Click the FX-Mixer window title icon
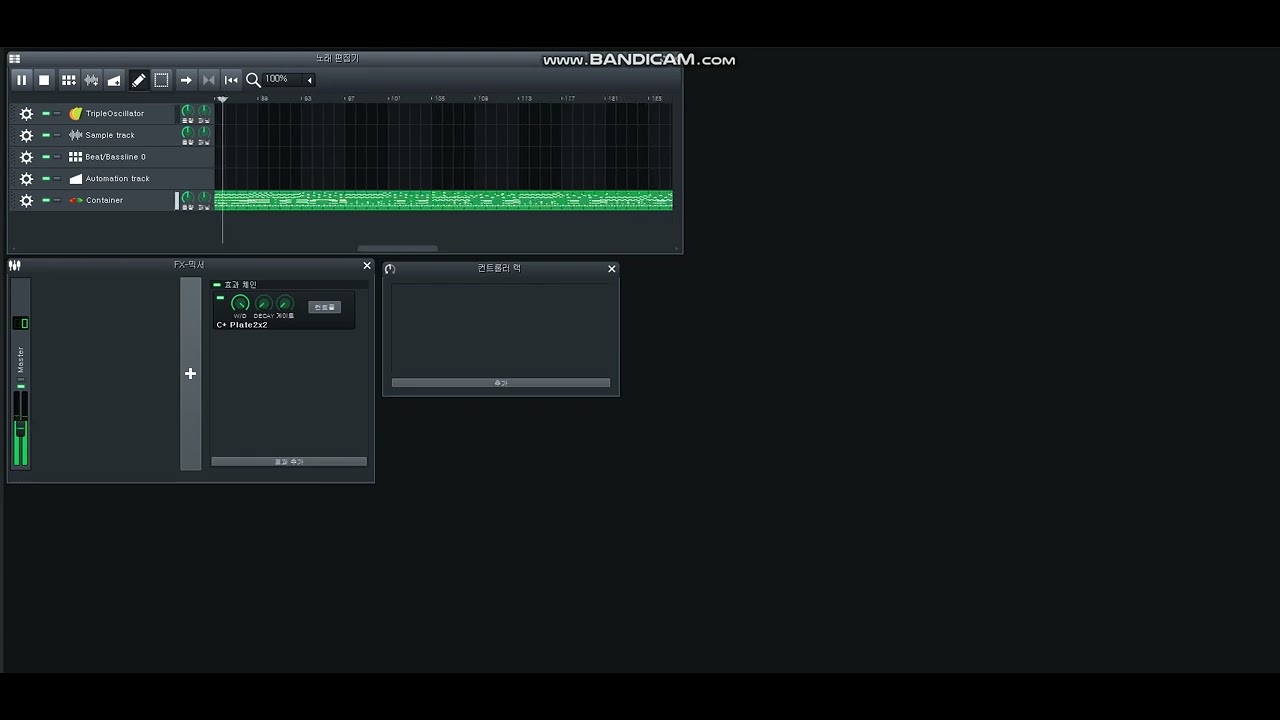 click(15, 265)
